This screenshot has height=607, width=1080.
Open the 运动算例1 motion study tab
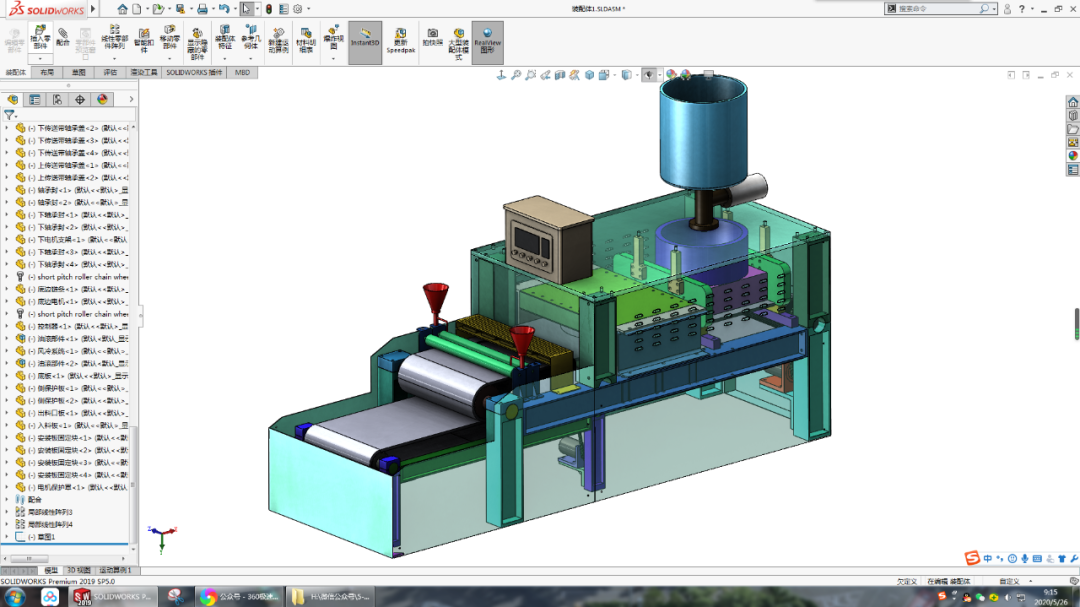116,570
